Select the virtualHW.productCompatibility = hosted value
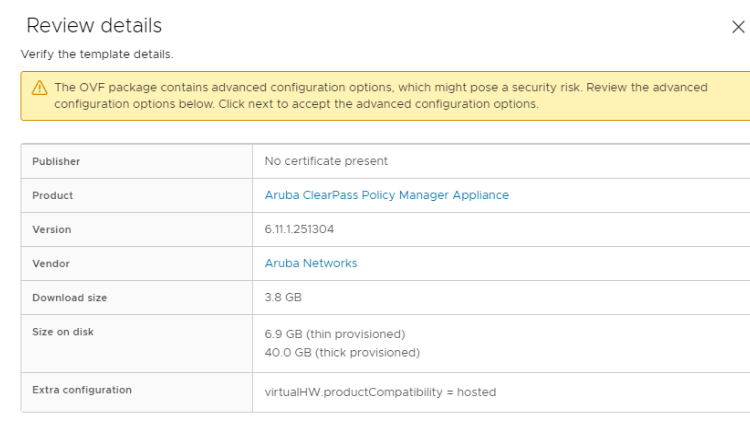The width and height of the screenshot is (750, 425). (380, 391)
